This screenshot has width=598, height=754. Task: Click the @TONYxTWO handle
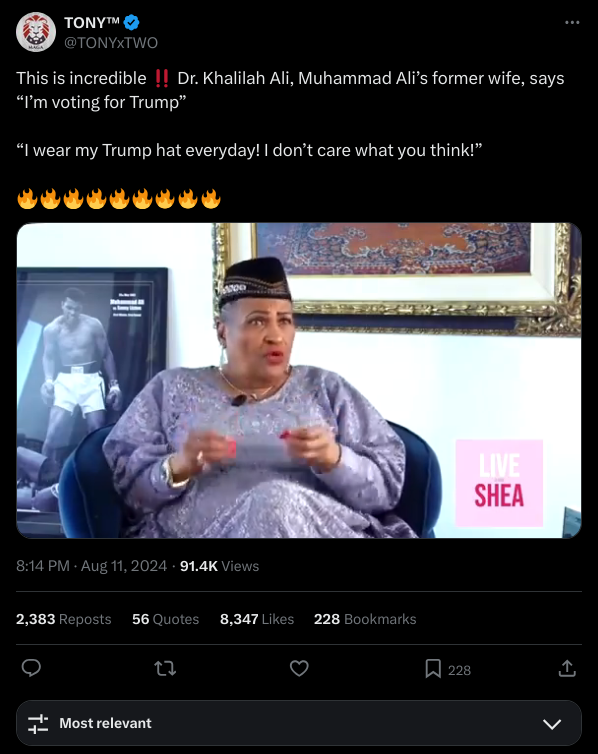click(111, 43)
